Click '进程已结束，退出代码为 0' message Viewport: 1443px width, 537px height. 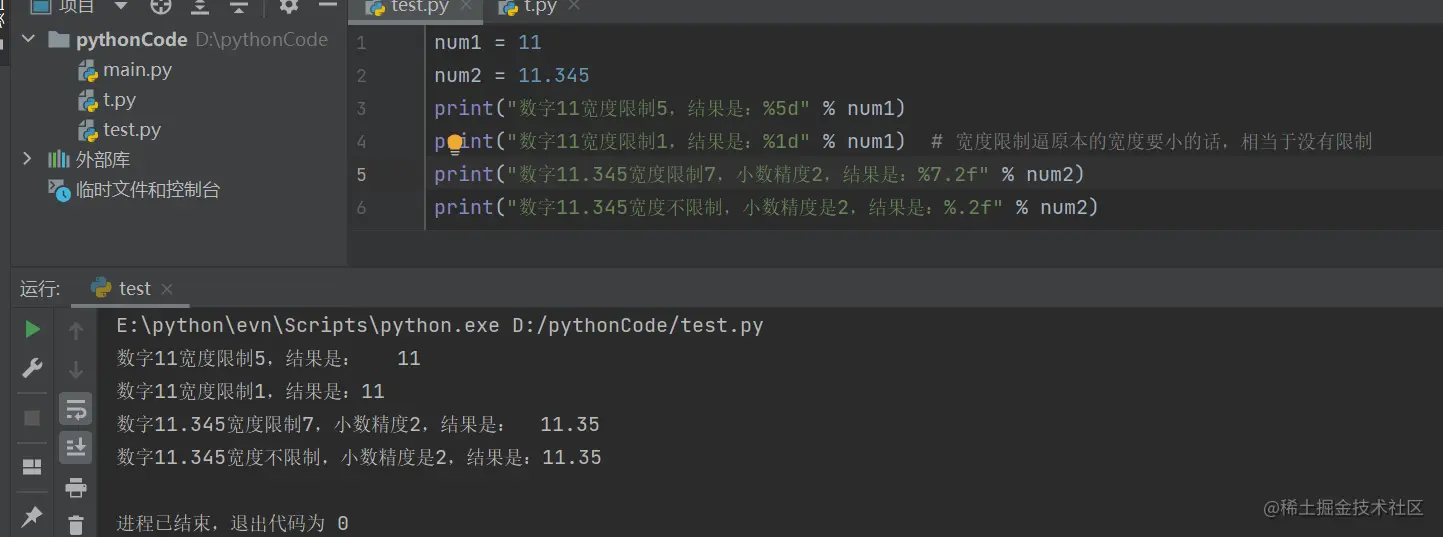click(x=232, y=523)
